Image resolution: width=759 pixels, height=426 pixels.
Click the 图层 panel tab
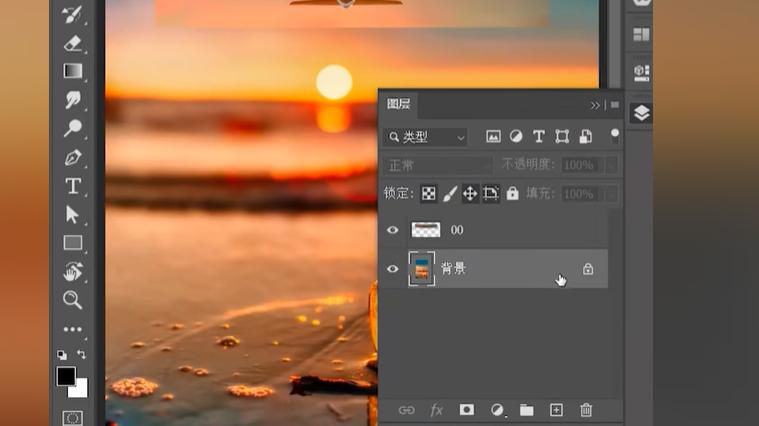coord(399,104)
